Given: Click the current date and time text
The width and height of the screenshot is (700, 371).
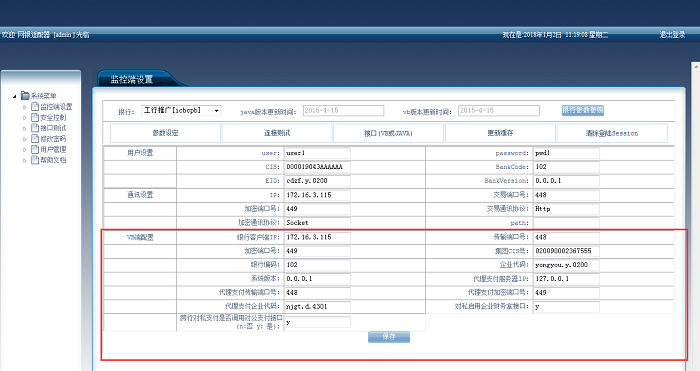Looking at the screenshot, I should pyautogui.click(x=555, y=35).
